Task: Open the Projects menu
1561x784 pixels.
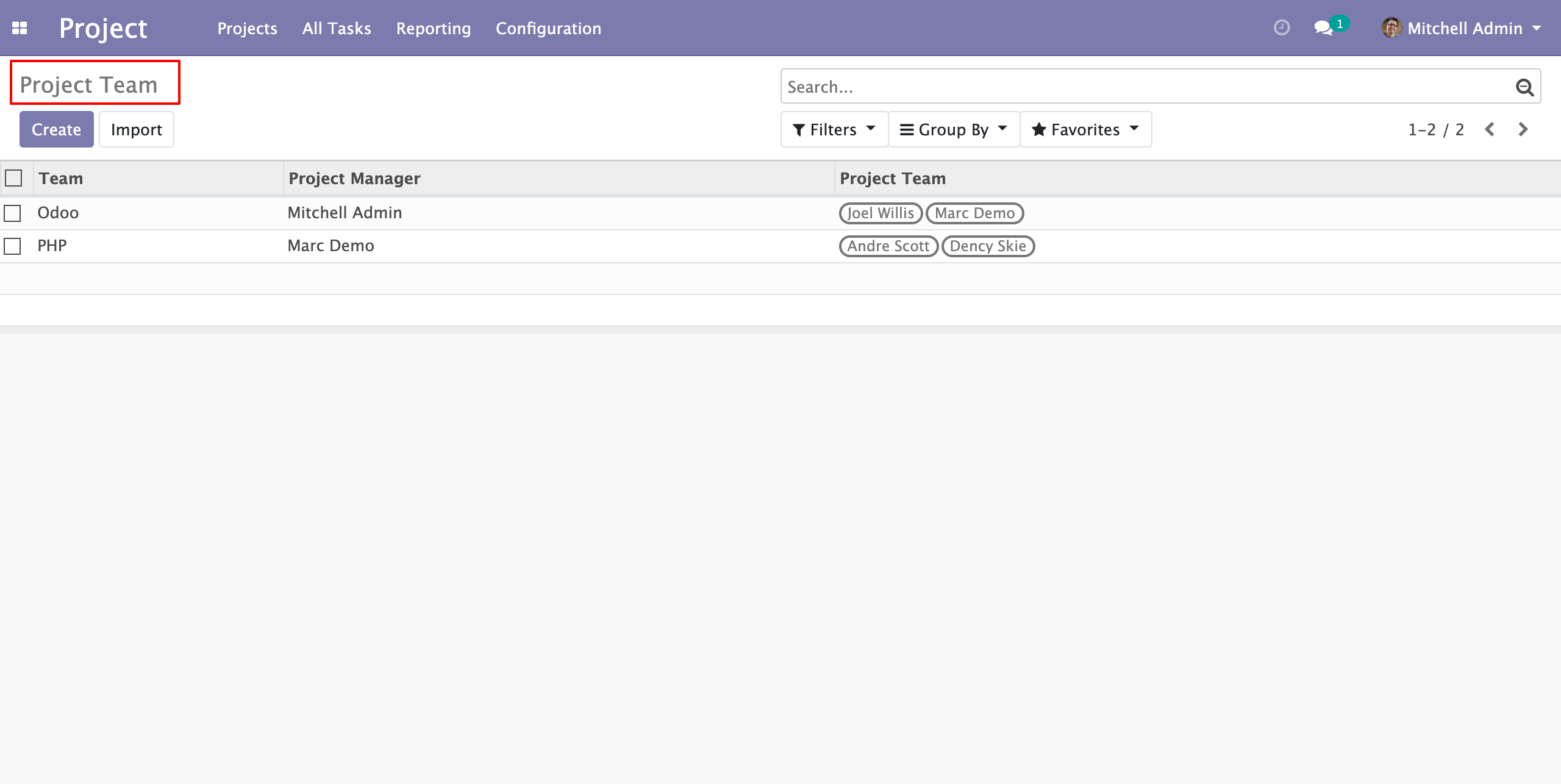Action: (247, 28)
